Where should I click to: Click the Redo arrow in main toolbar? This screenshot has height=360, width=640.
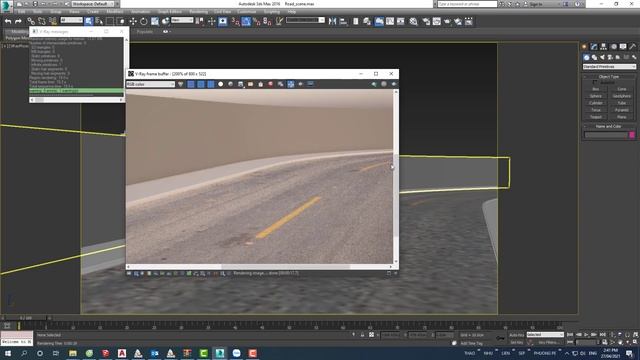[x=18, y=21]
